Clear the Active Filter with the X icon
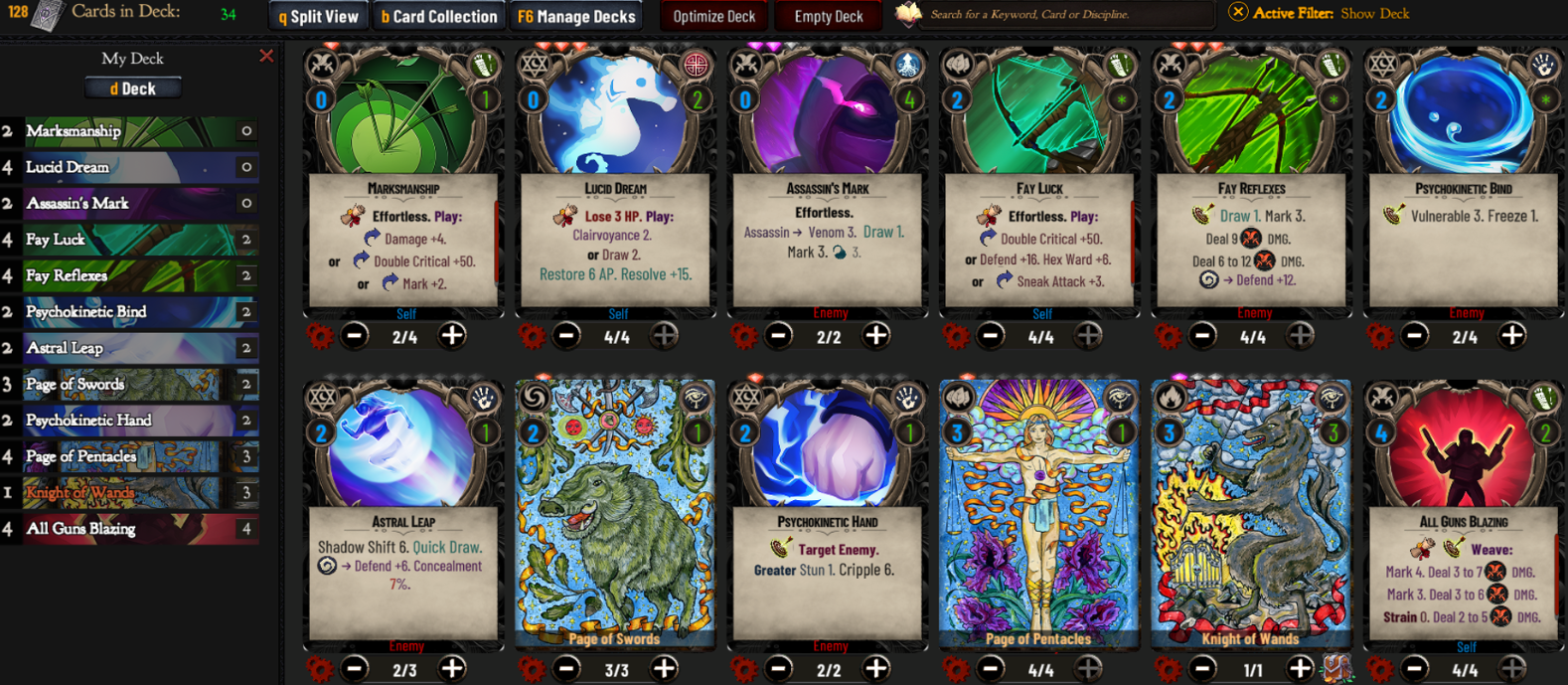The width and height of the screenshot is (1568, 685). 1237,13
